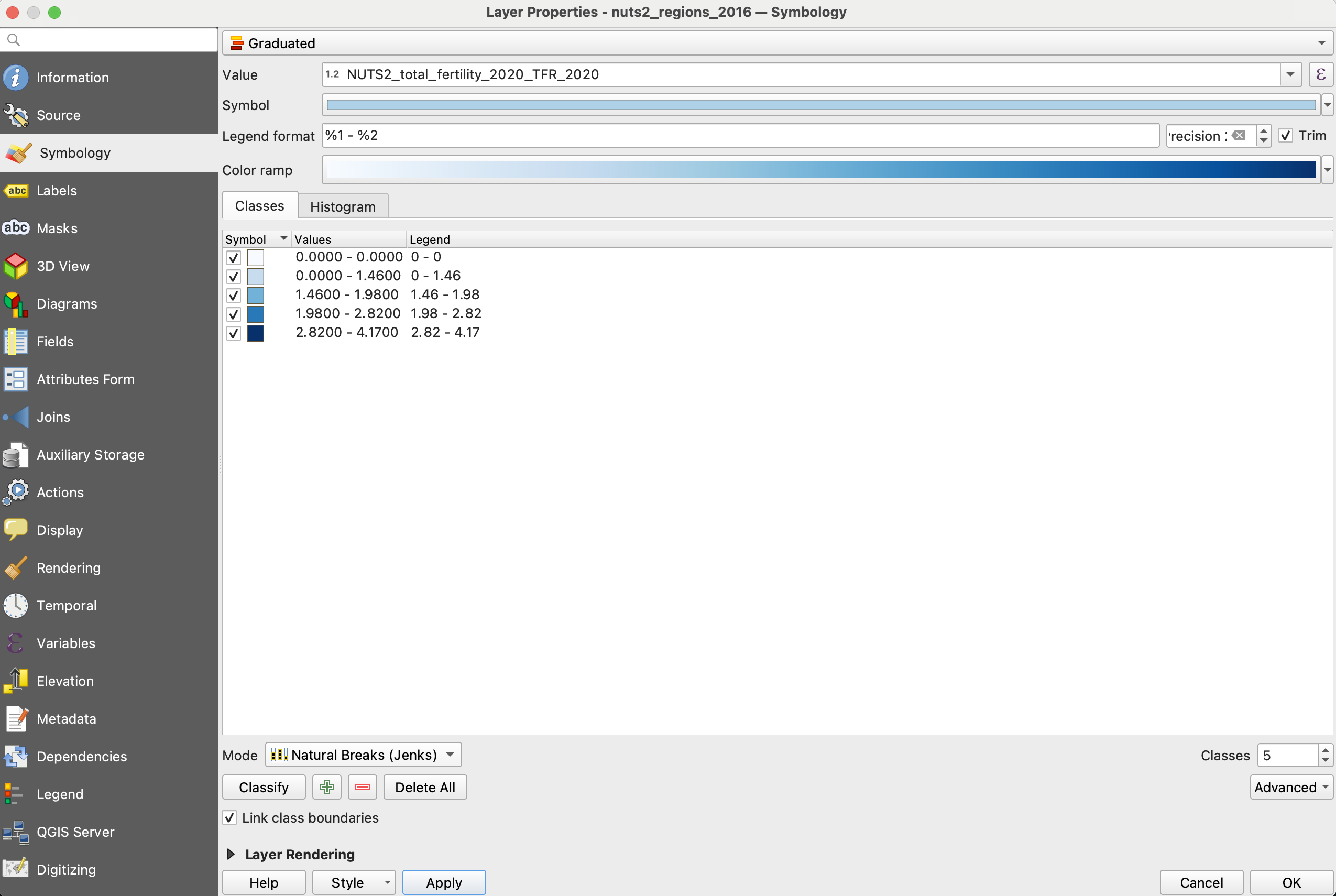Click the blue color ramp bar

click(x=820, y=170)
